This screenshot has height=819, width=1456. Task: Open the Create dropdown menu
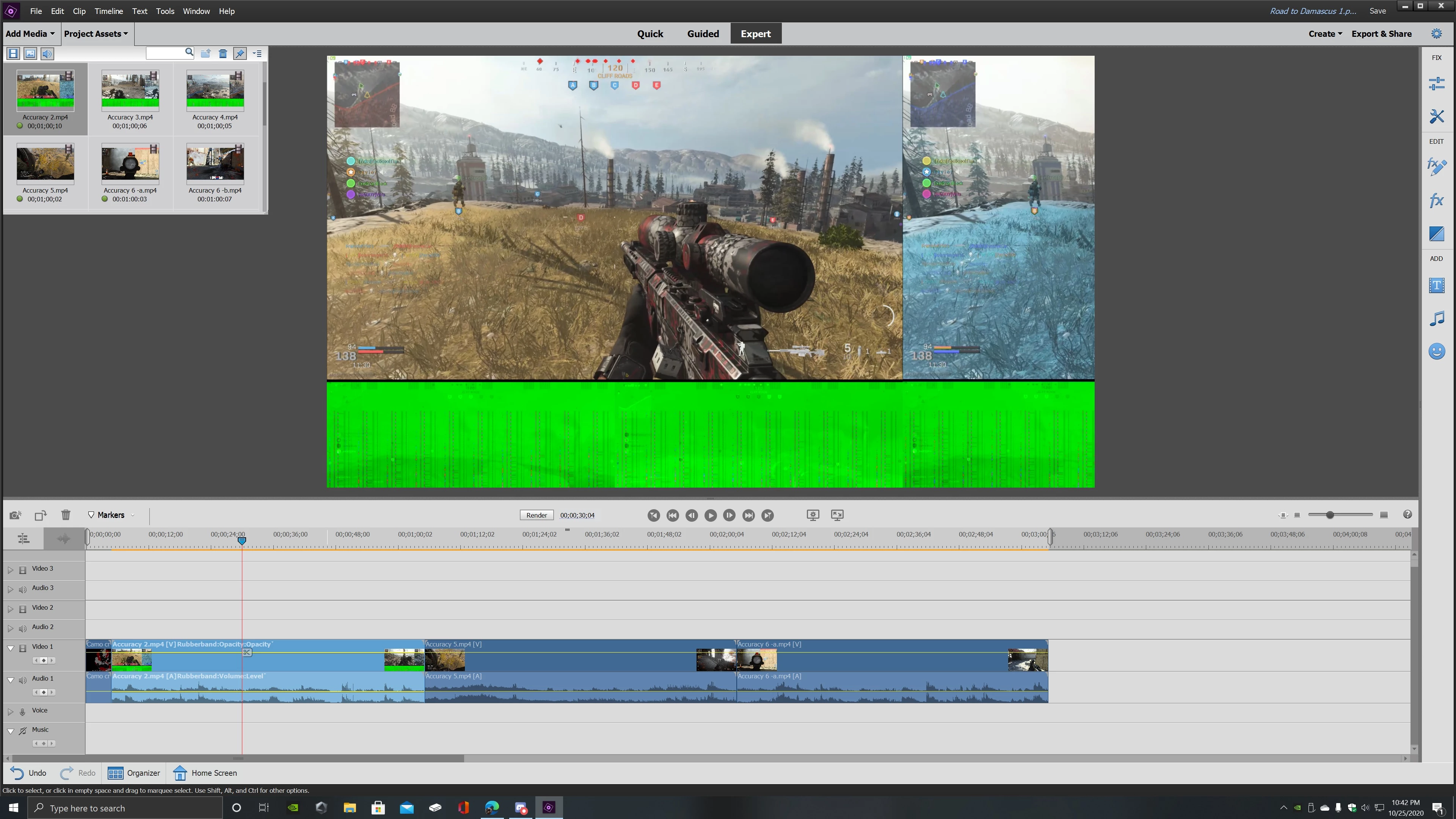coord(1324,34)
